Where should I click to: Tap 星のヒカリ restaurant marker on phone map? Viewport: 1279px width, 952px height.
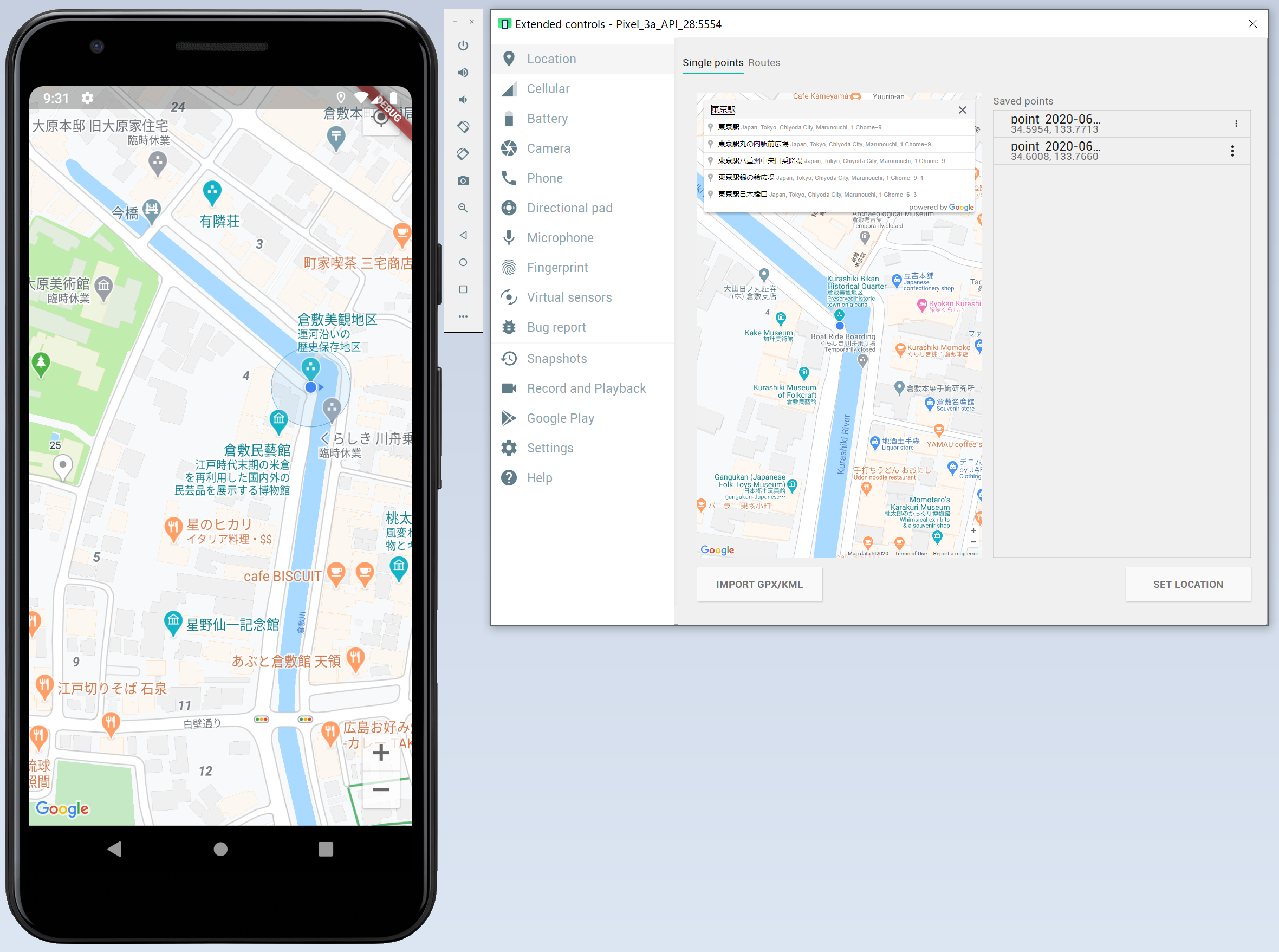coord(173,529)
